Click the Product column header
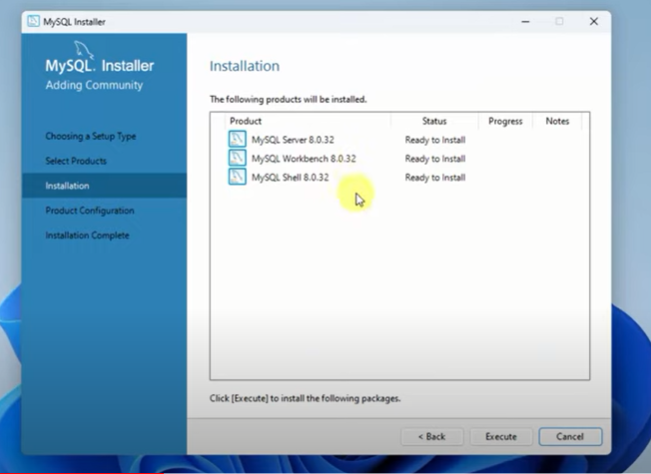Image resolution: width=651 pixels, height=474 pixels. click(245, 121)
